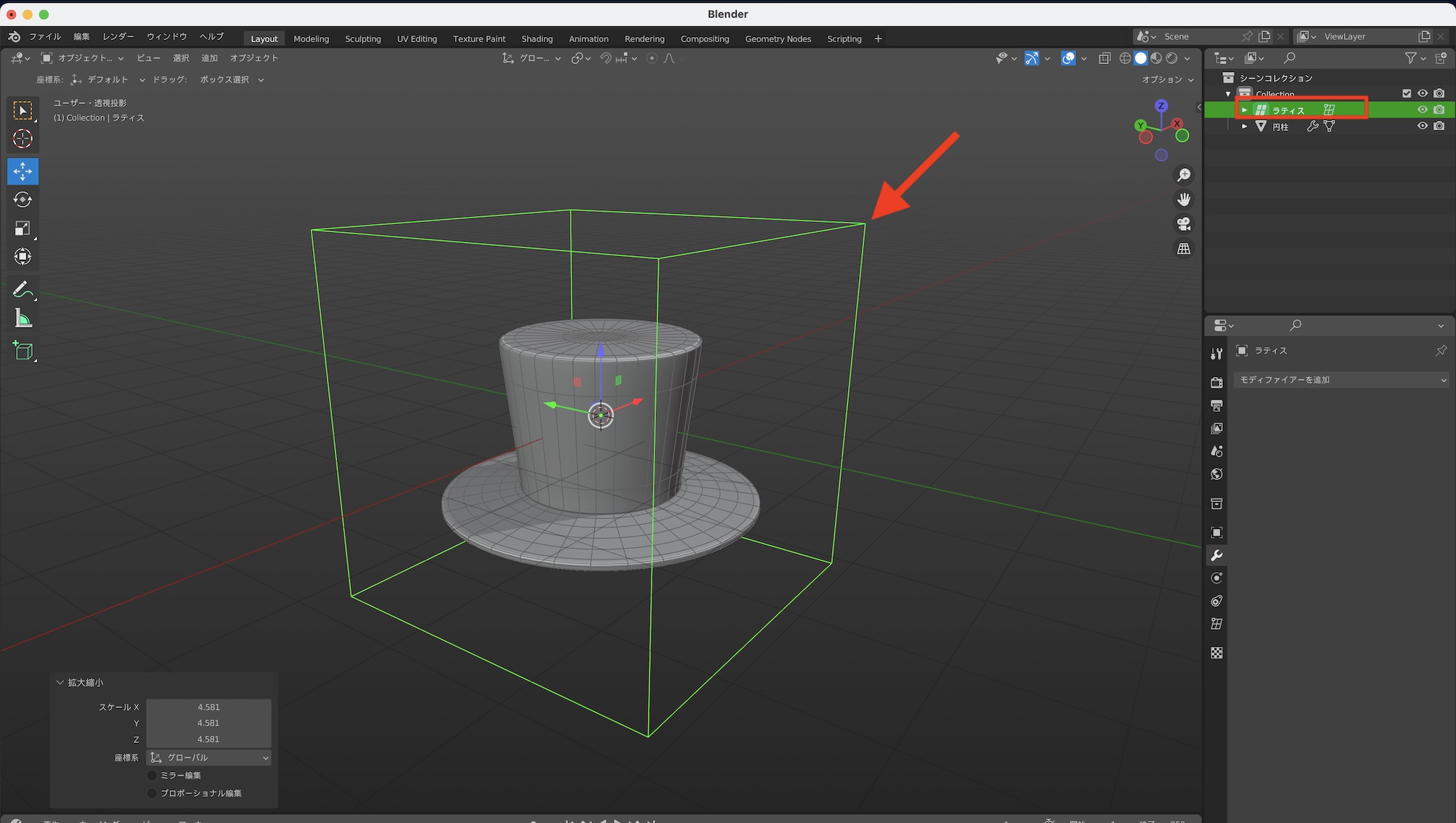The width and height of the screenshot is (1456, 823).
Task: Open the 追加 menu in viewport header
Action: pyautogui.click(x=209, y=58)
